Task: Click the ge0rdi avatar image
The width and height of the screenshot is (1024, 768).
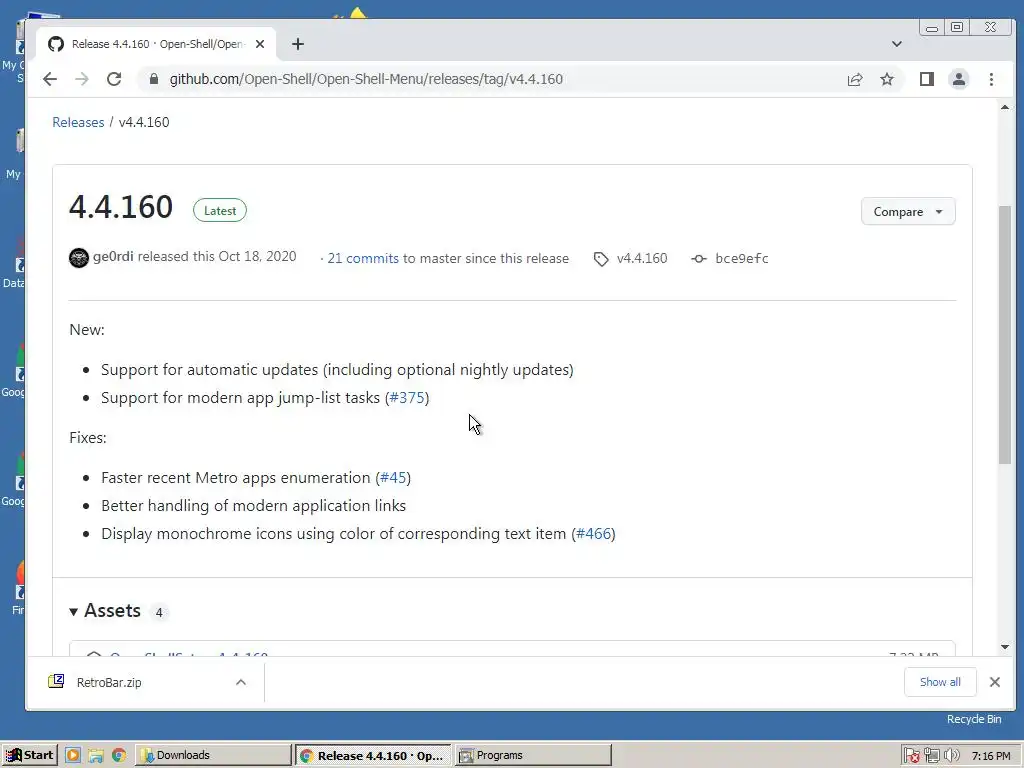Action: point(79,258)
